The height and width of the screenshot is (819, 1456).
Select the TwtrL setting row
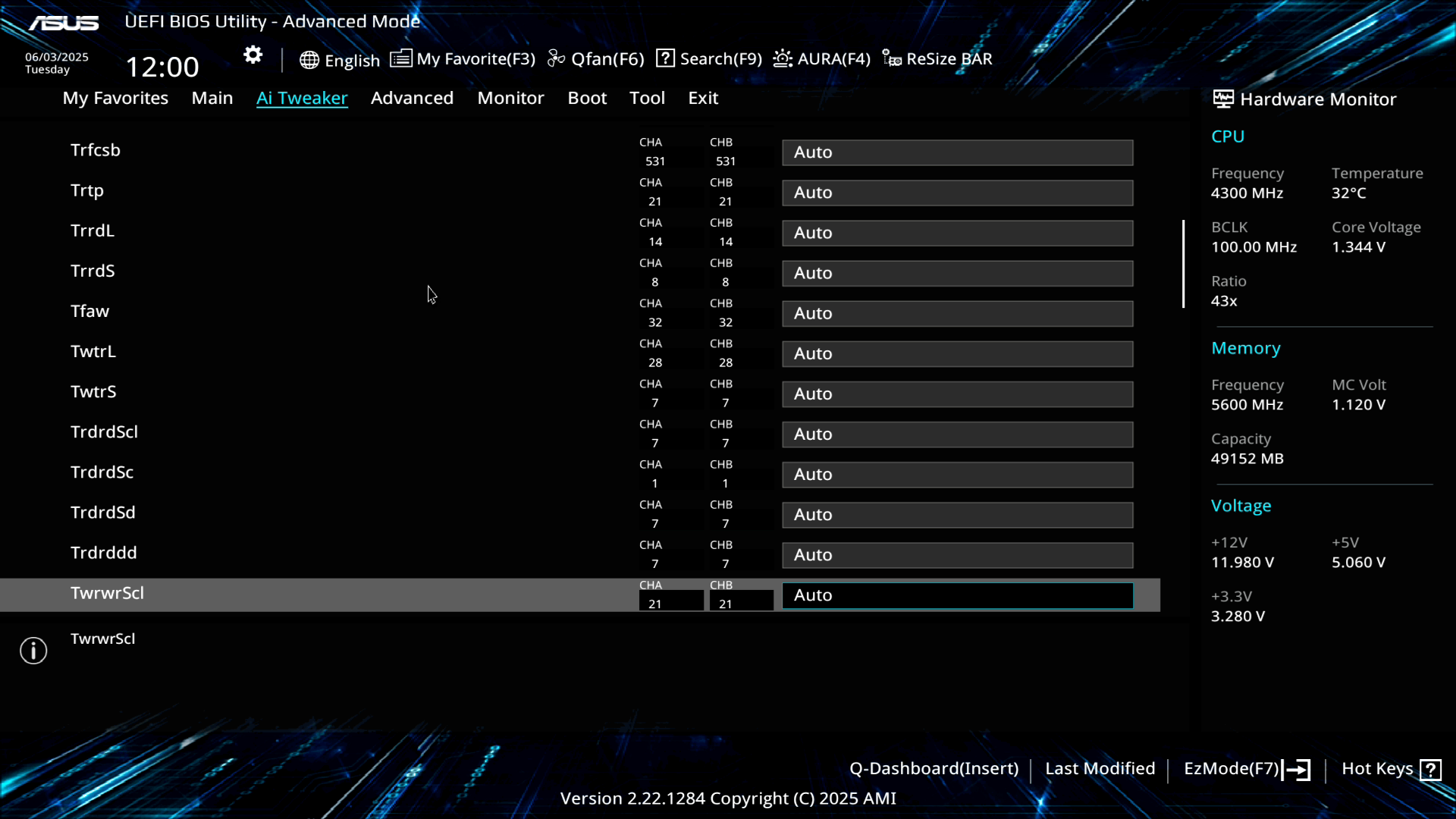[93, 352]
